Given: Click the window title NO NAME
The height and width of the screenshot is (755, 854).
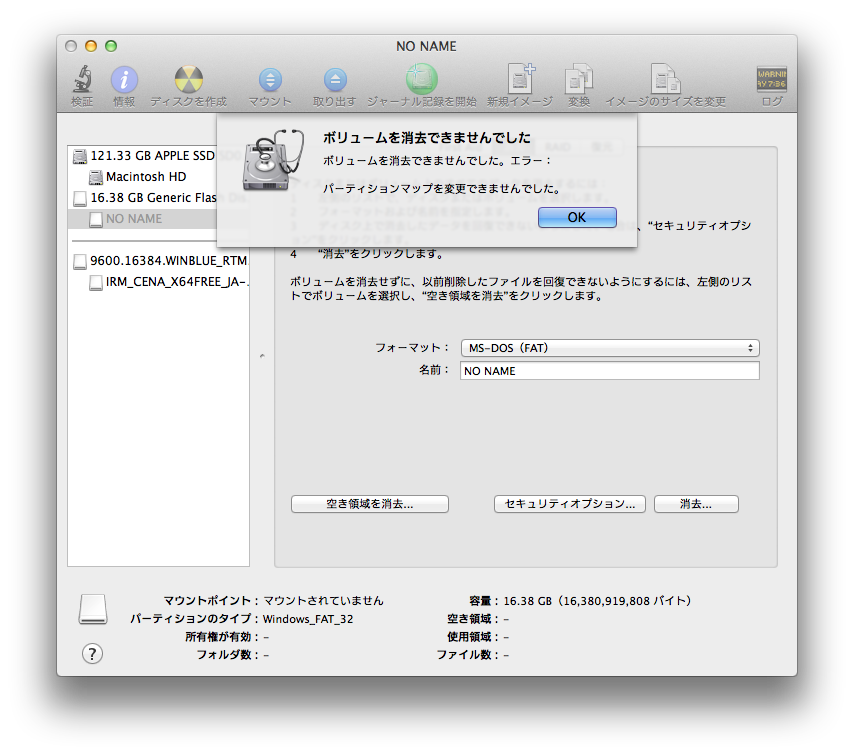Looking at the screenshot, I should [x=426, y=46].
